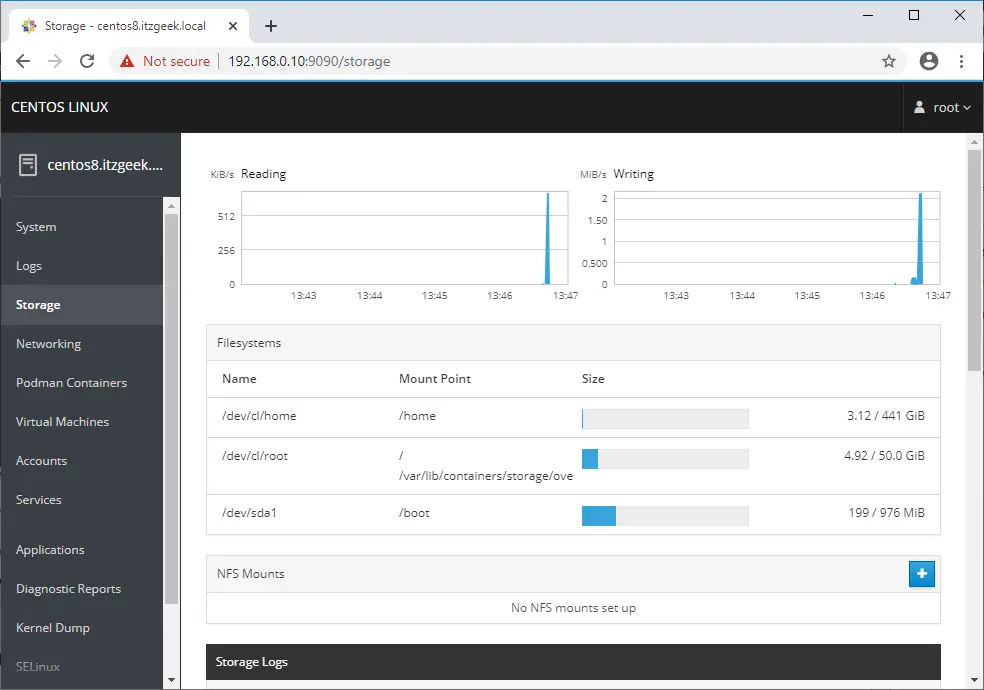Open the /dev/cl/root filesystem row

pos(573,466)
